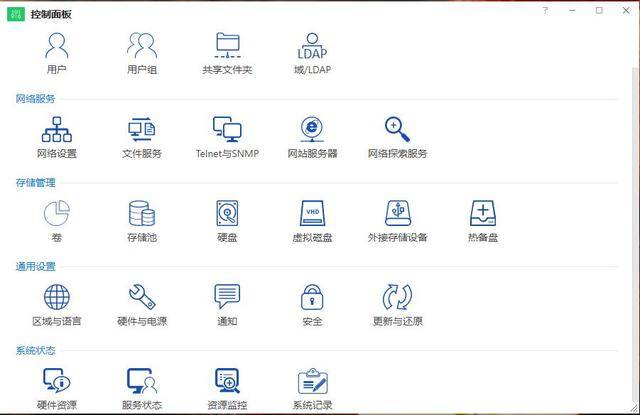Minimize the control panel window
The width and height of the screenshot is (640, 415).
[x=572, y=11]
